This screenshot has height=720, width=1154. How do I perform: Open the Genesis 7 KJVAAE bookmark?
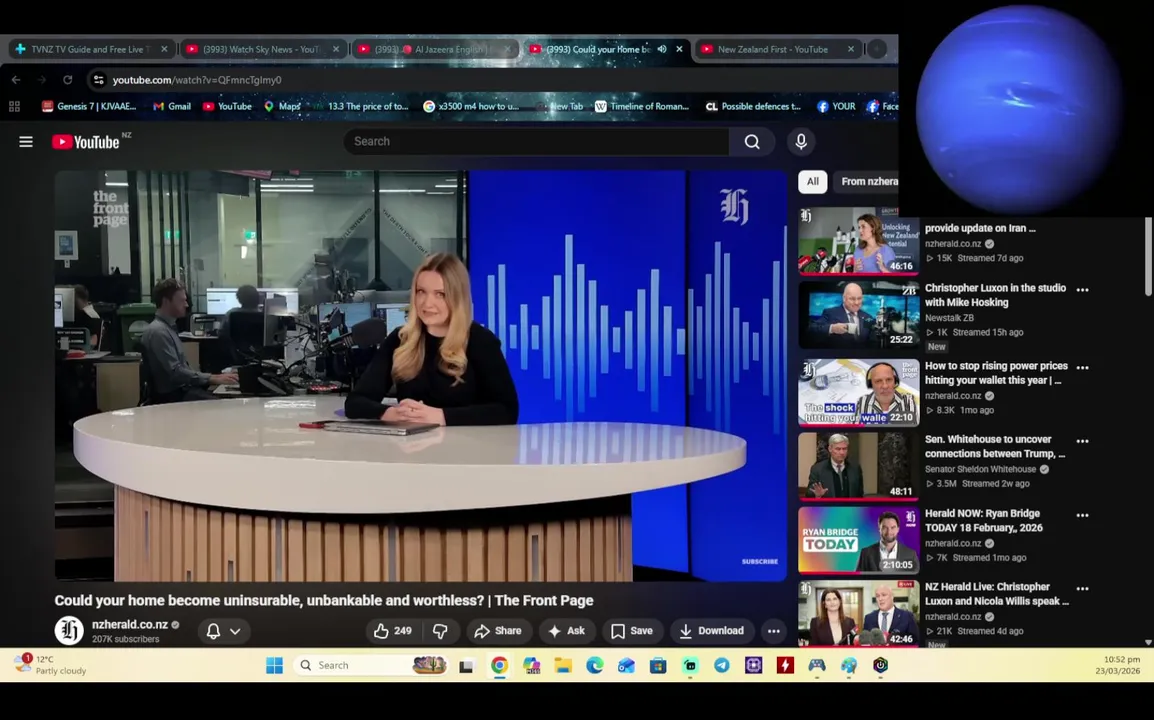[89, 106]
